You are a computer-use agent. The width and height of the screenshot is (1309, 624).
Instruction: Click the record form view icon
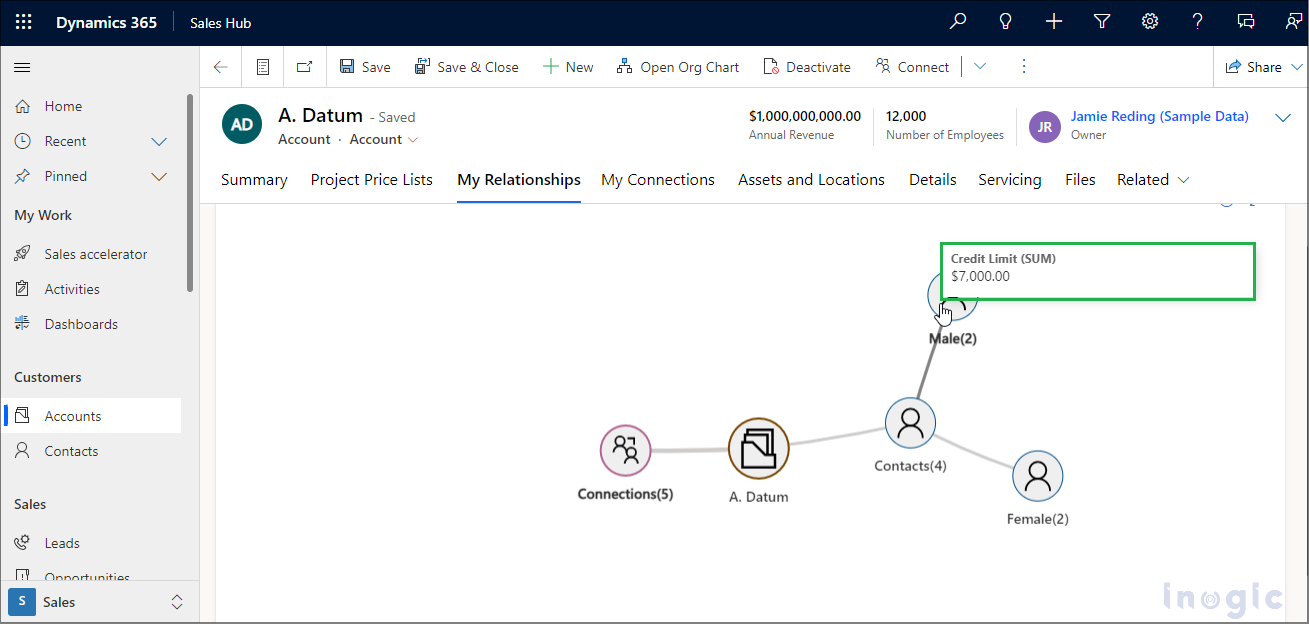coord(263,67)
